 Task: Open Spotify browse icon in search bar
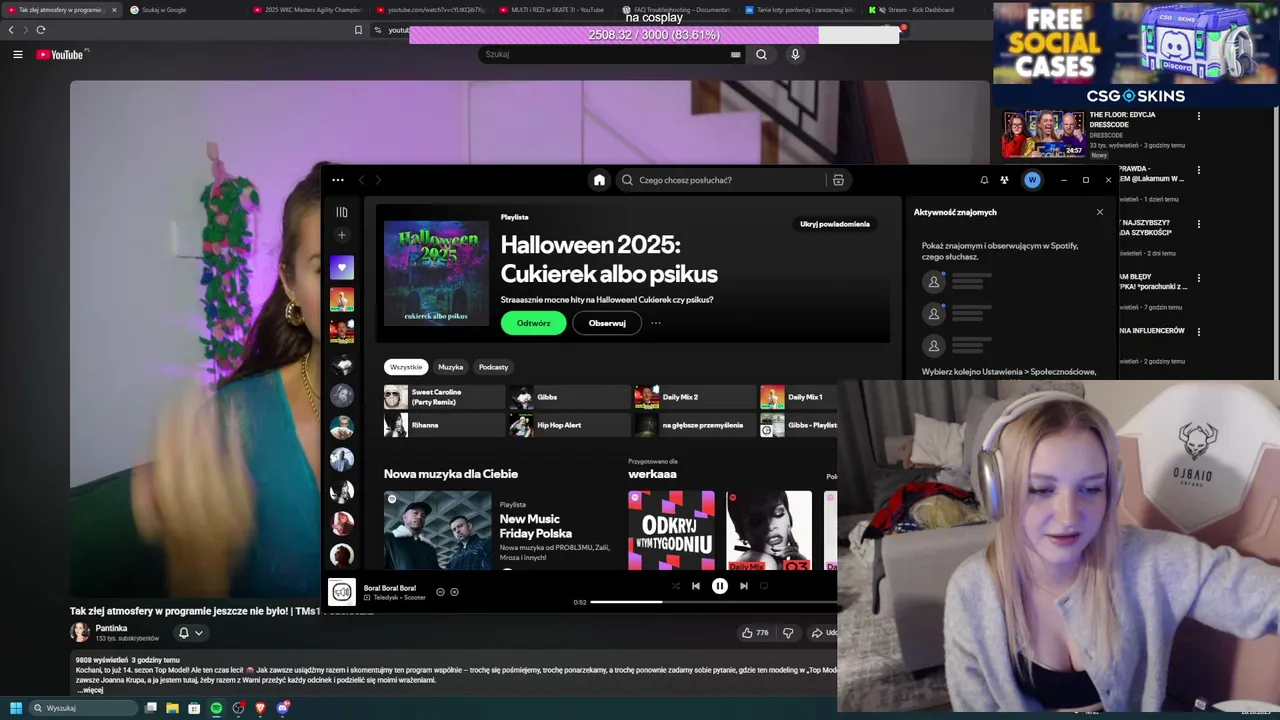838,180
